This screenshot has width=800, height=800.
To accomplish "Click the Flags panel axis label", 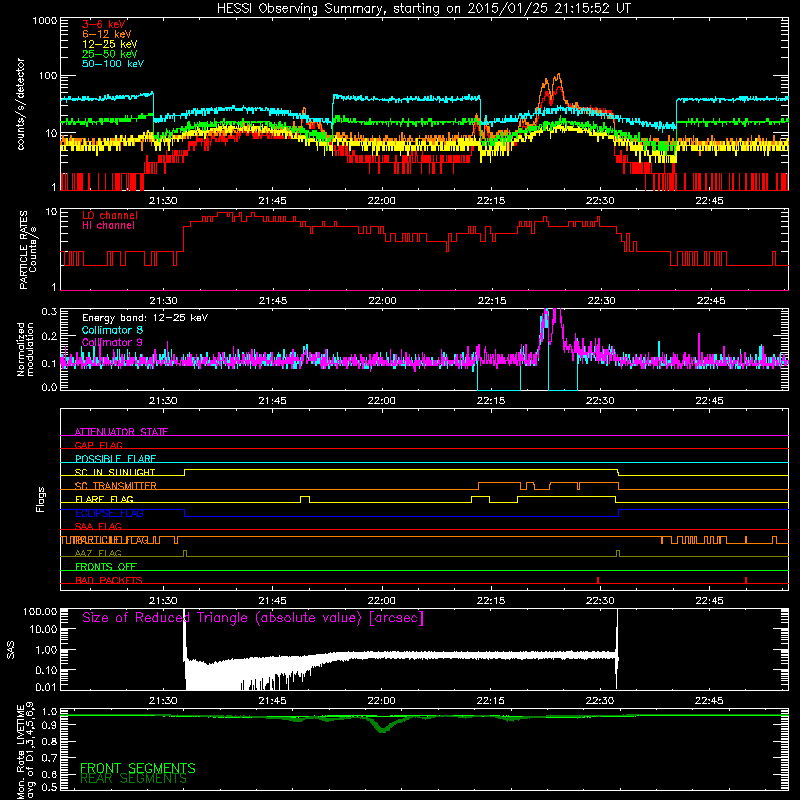I will (x=41, y=499).
